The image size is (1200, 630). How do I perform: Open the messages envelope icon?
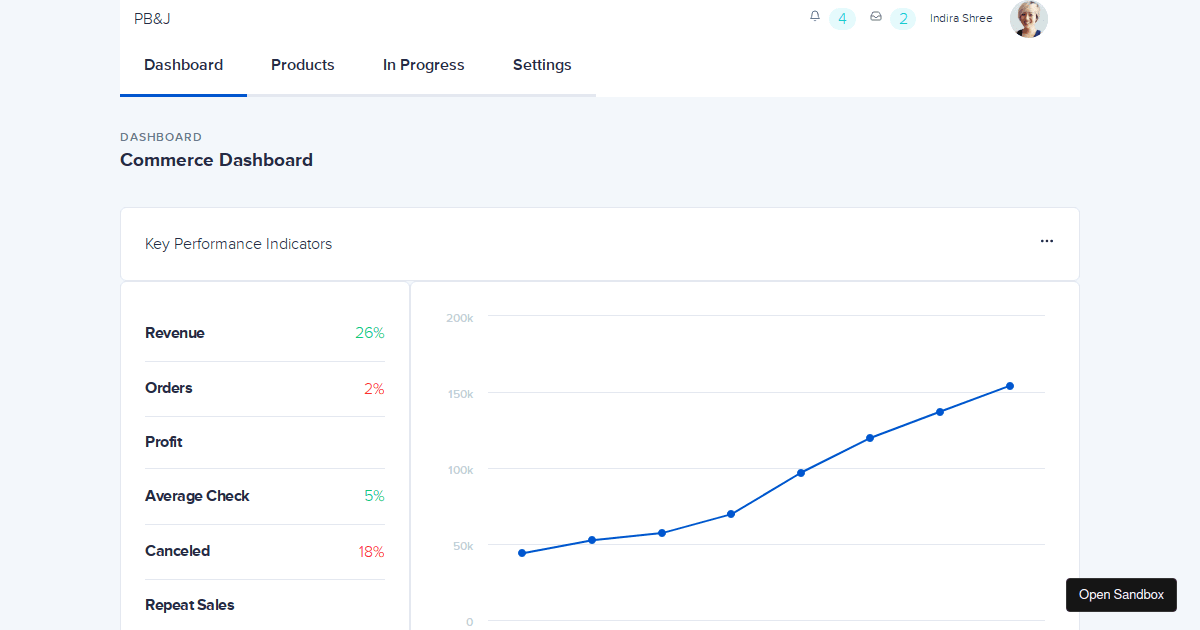[874, 17]
